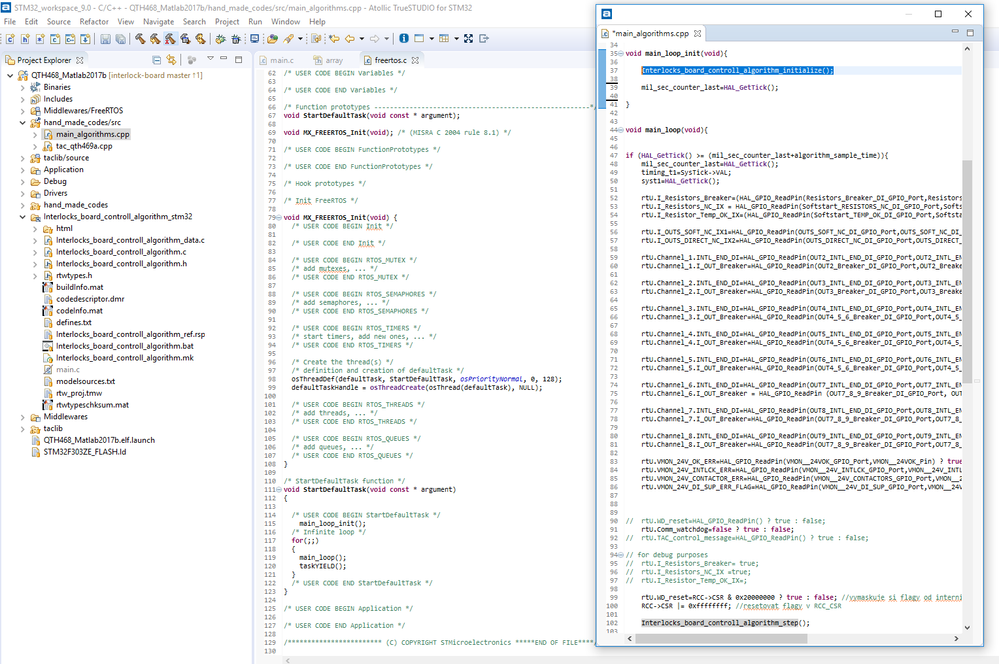Click main_loop_init() call in freertos.c
Viewport: 999px width, 664px height.
pos(333,524)
